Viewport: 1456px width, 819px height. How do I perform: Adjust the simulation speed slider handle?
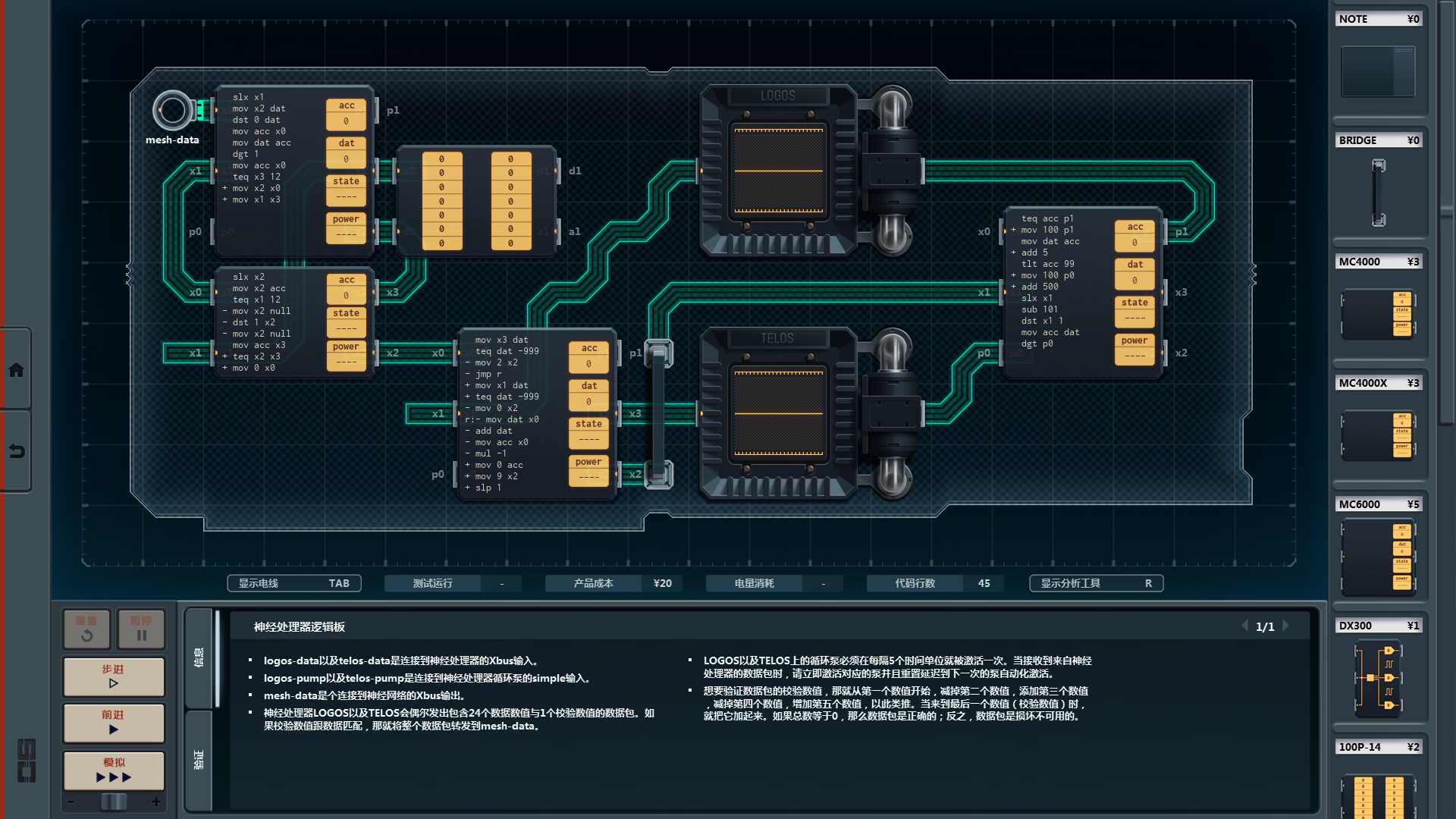coord(114,802)
